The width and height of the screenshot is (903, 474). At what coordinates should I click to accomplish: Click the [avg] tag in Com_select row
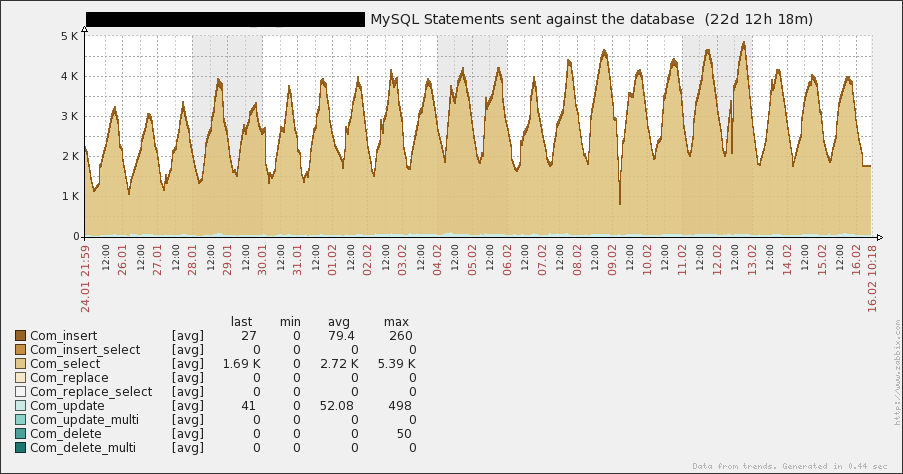coord(188,364)
